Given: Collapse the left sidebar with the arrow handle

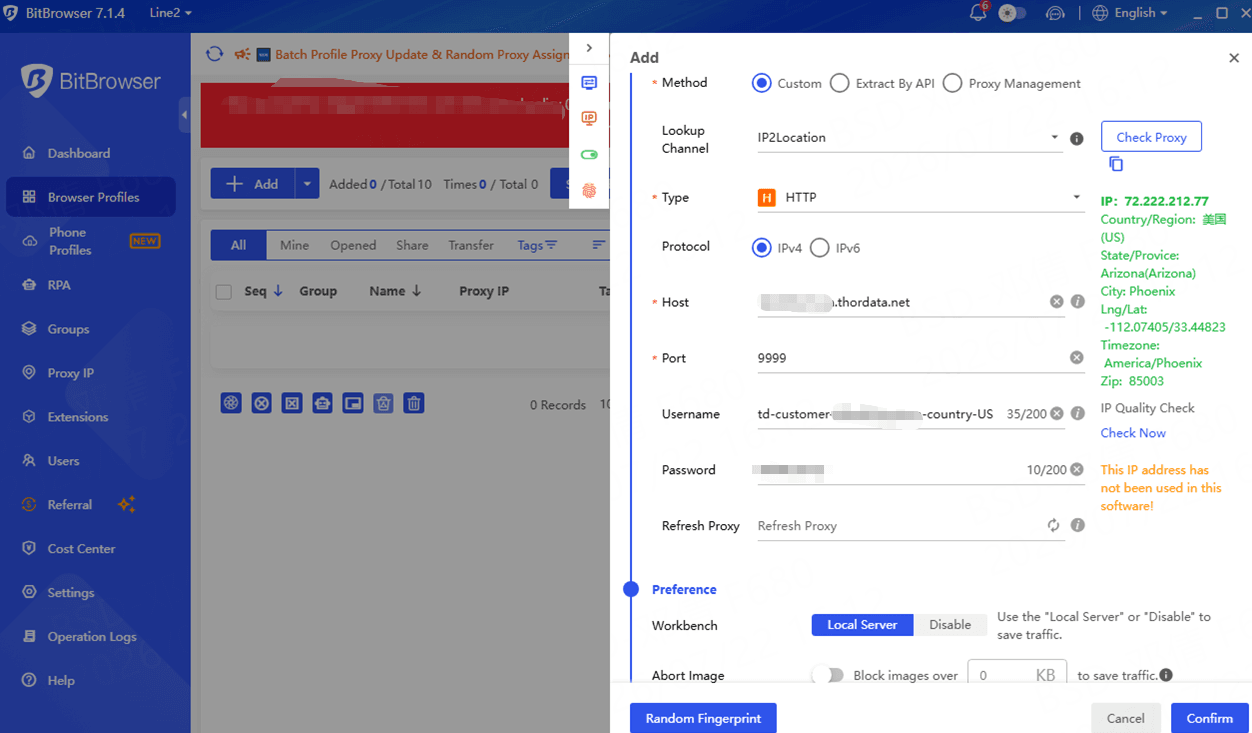Looking at the screenshot, I should tap(185, 115).
